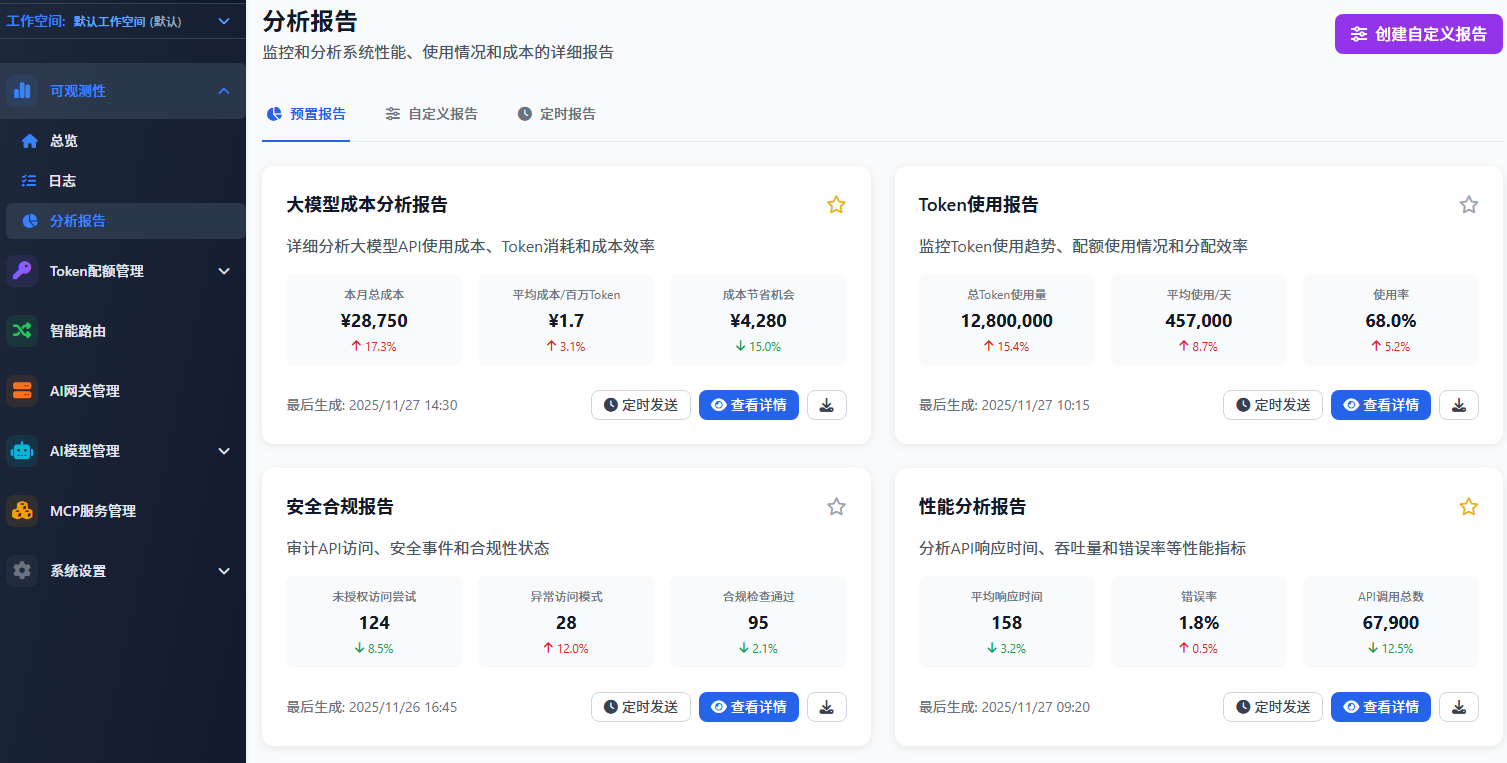Click 查看详情 for 大模型成本分析报告
This screenshot has width=1507, height=763.
coord(749,405)
